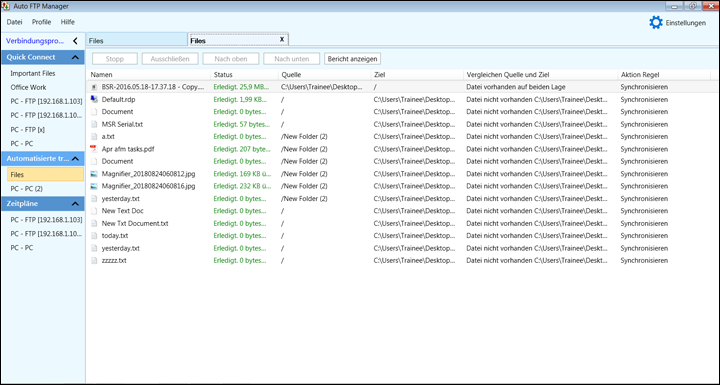Select Magnifier_20180824060816.jpg image icon
The width and height of the screenshot is (720, 385).
coord(94,186)
